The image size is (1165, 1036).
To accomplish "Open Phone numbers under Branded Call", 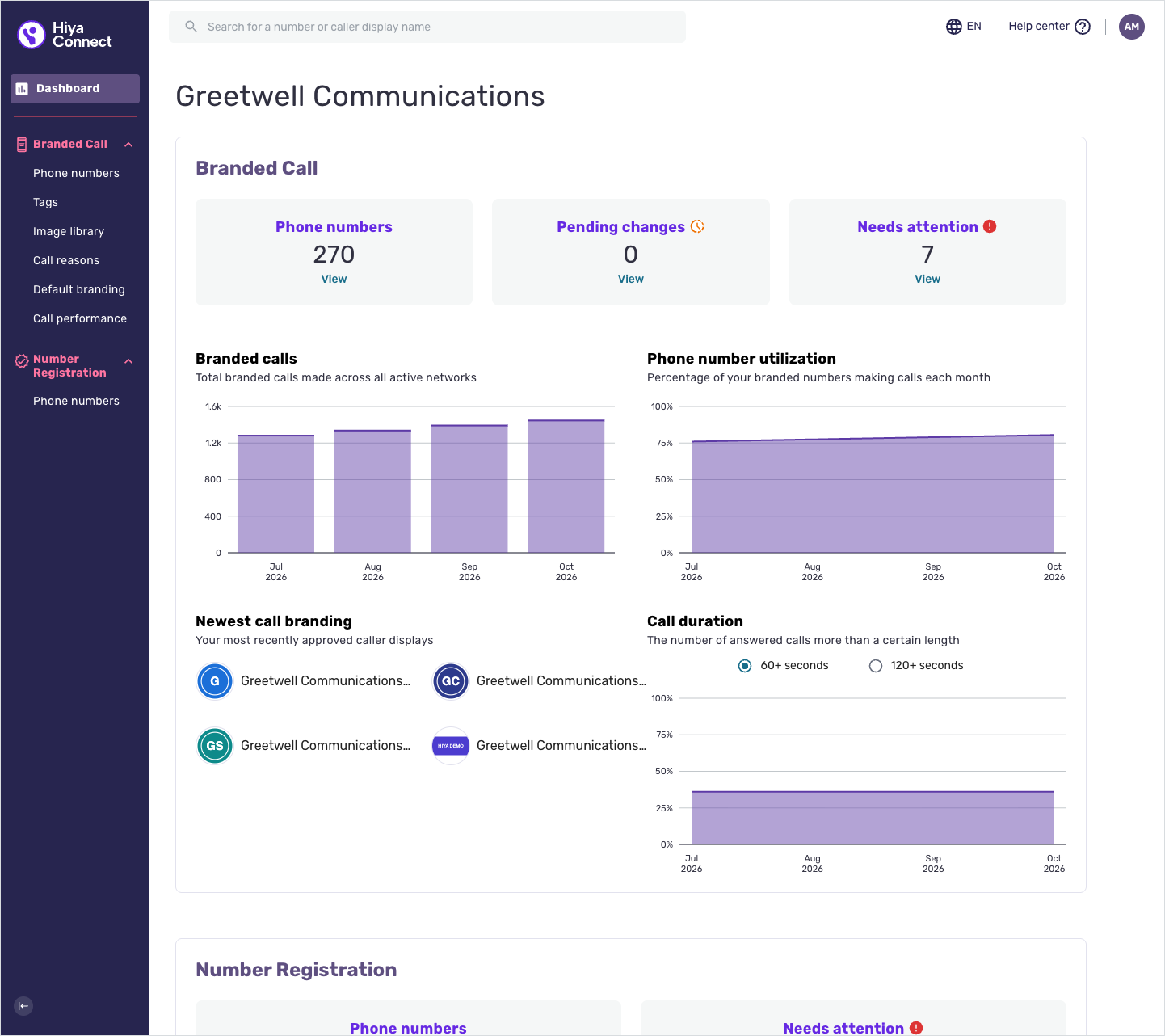I will (x=76, y=173).
